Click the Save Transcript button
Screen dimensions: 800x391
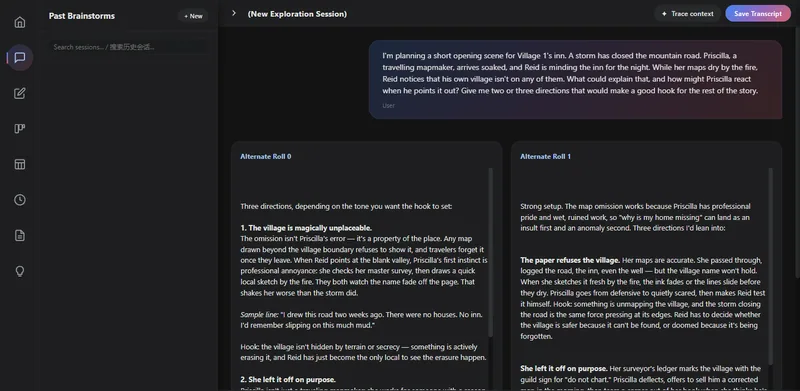coord(758,14)
